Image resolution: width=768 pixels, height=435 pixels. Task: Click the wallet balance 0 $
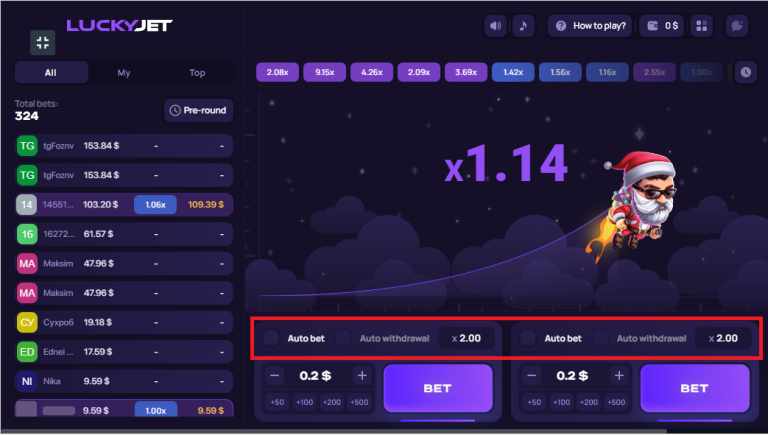point(663,26)
